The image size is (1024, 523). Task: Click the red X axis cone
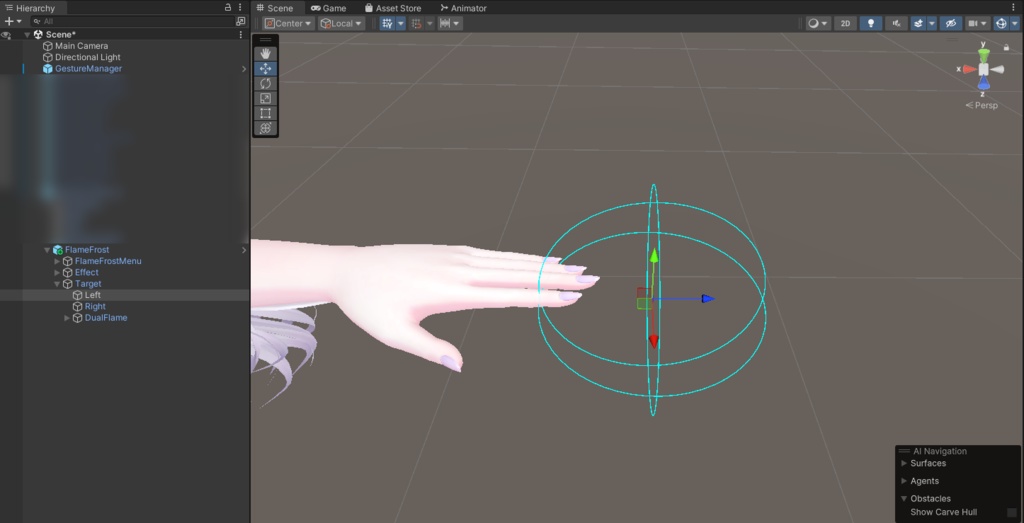[x=969, y=69]
